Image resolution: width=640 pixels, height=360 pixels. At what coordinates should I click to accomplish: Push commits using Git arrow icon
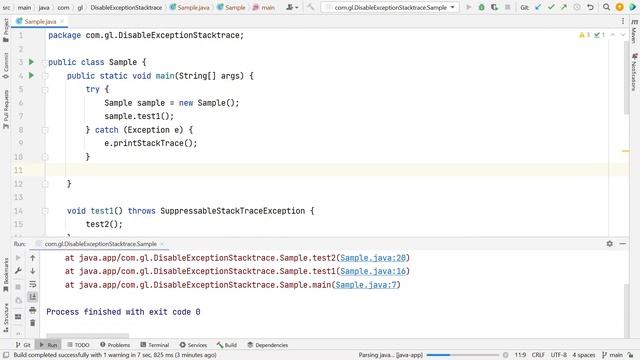click(x=564, y=7)
